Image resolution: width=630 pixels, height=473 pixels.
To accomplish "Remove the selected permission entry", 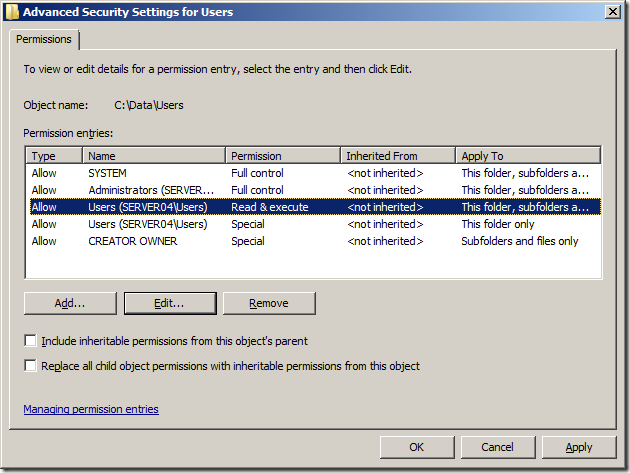I will [268, 303].
